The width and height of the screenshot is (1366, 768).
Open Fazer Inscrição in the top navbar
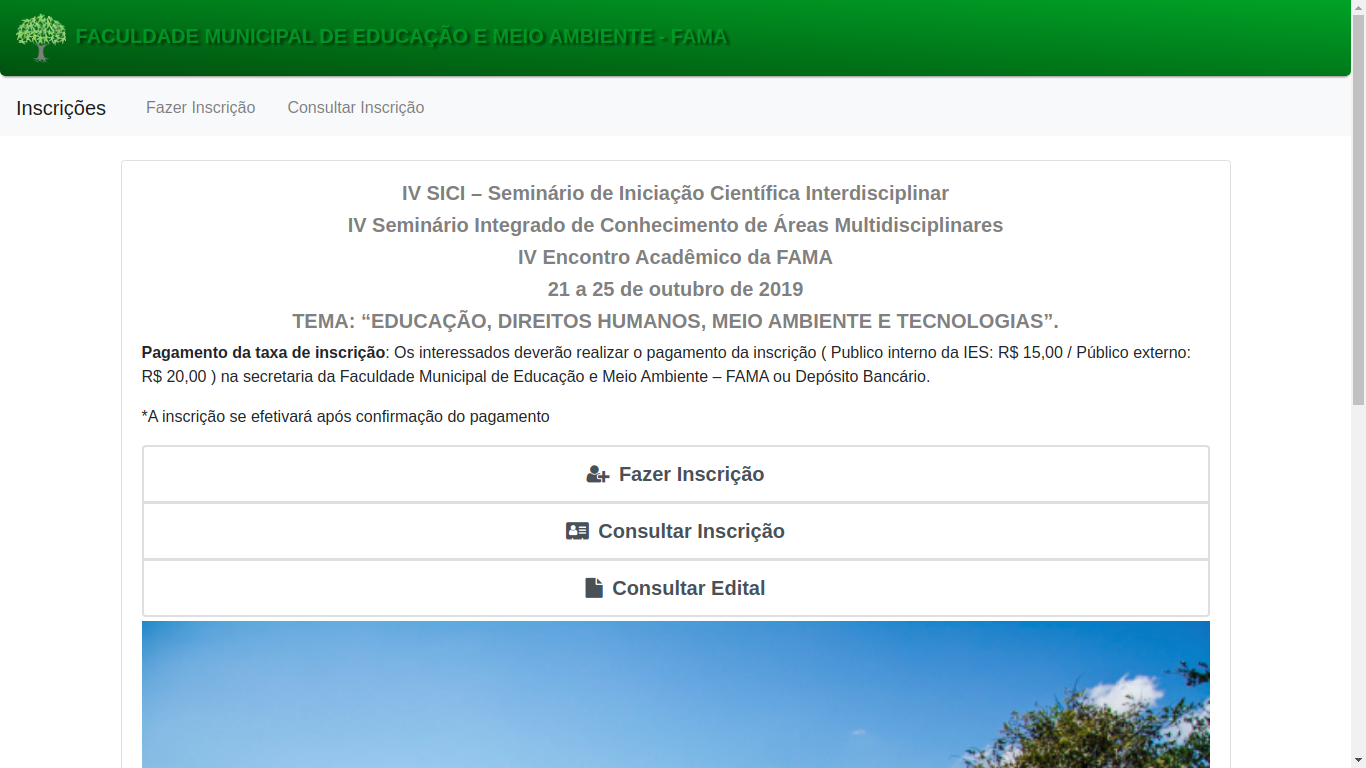200,108
